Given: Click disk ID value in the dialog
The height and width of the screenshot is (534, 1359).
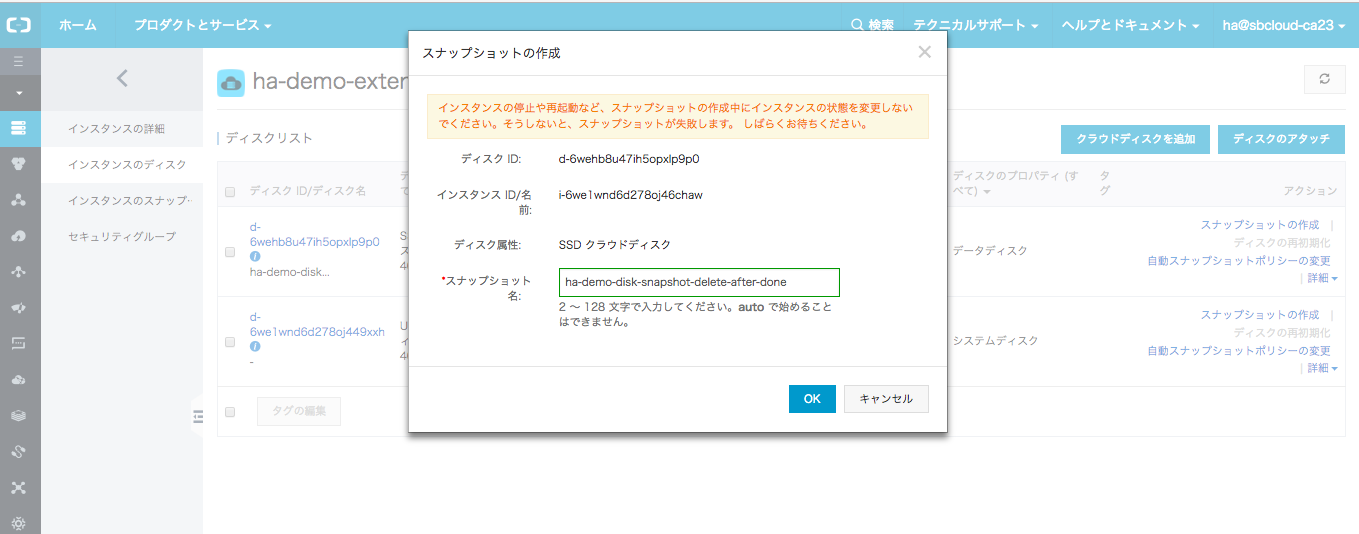Looking at the screenshot, I should pos(629,159).
